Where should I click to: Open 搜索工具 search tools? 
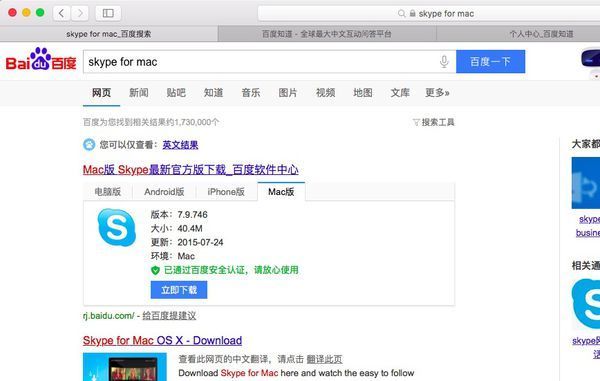coord(438,122)
